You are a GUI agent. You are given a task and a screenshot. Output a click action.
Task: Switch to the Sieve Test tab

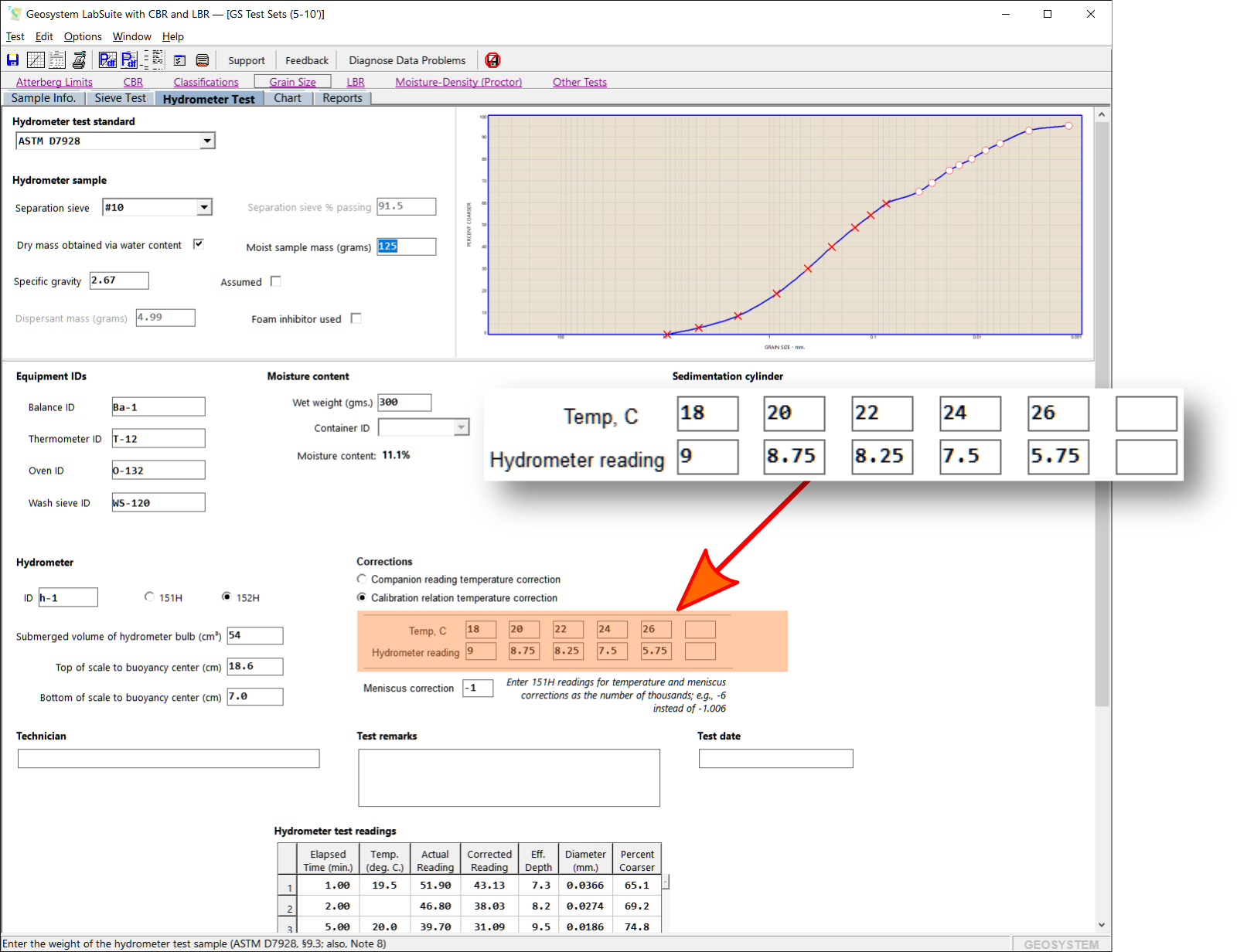pos(120,98)
